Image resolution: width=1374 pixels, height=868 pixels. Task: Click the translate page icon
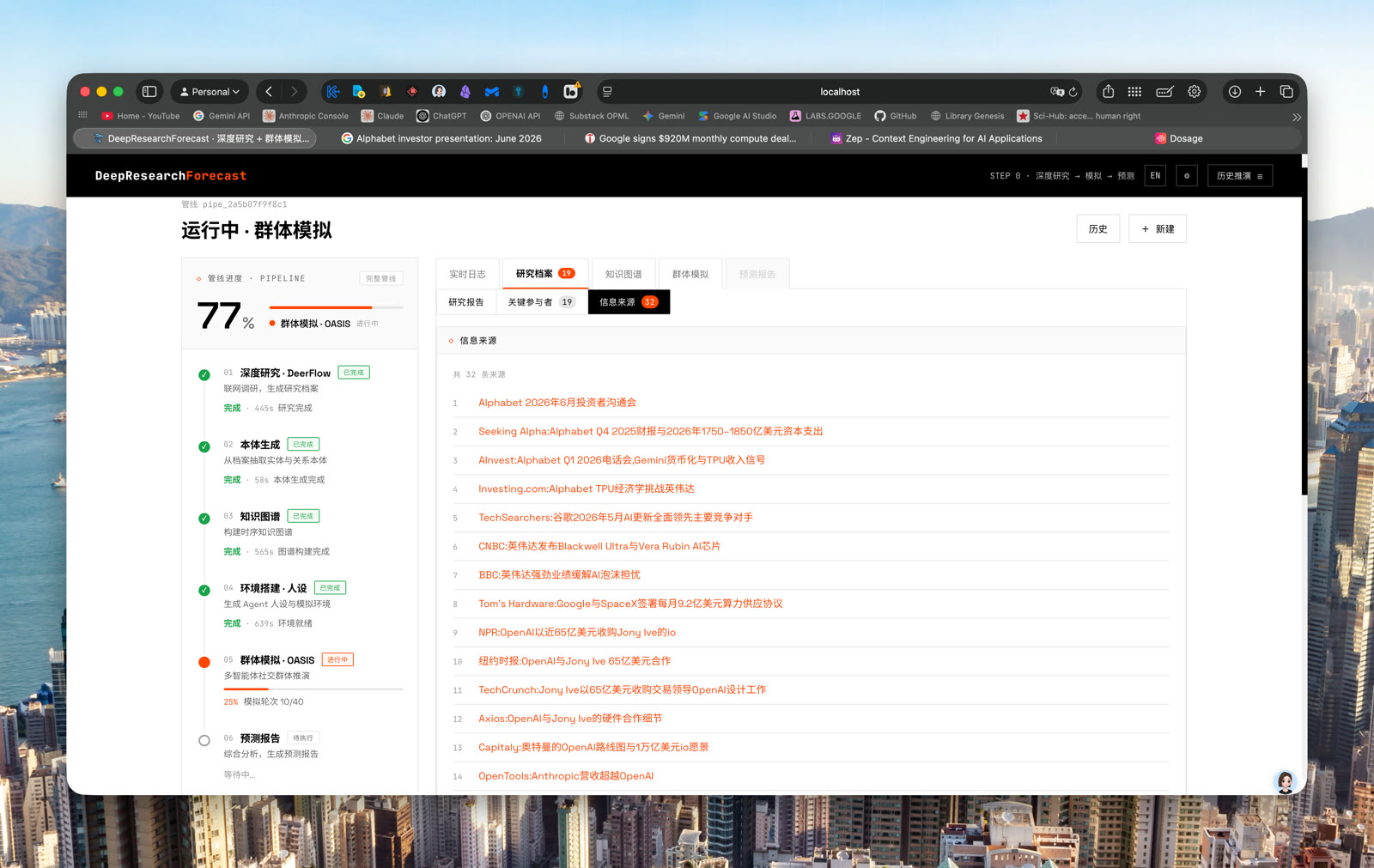tap(1056, 92)
